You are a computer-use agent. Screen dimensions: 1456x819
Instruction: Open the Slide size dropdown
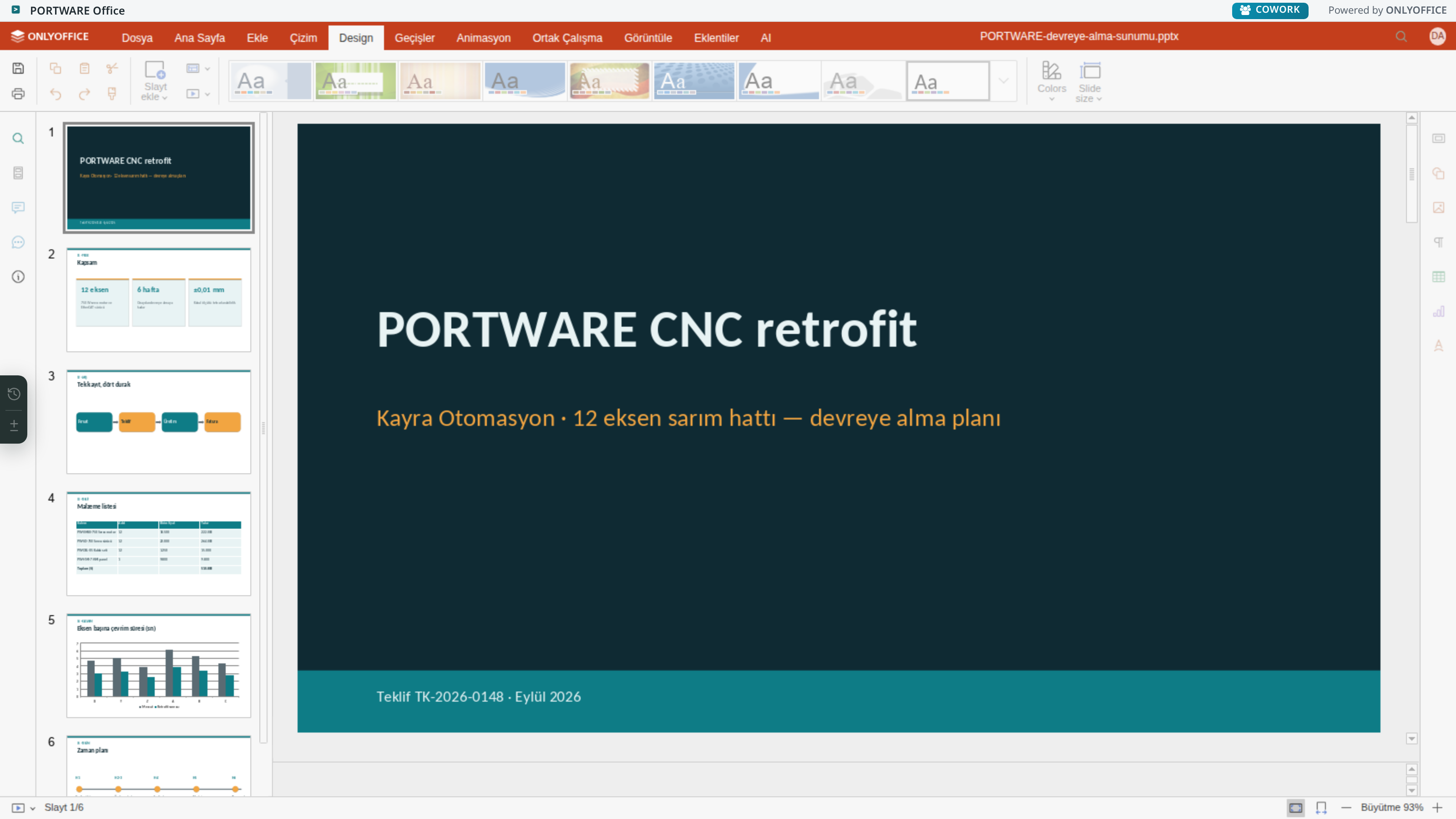coord(1089,81)
